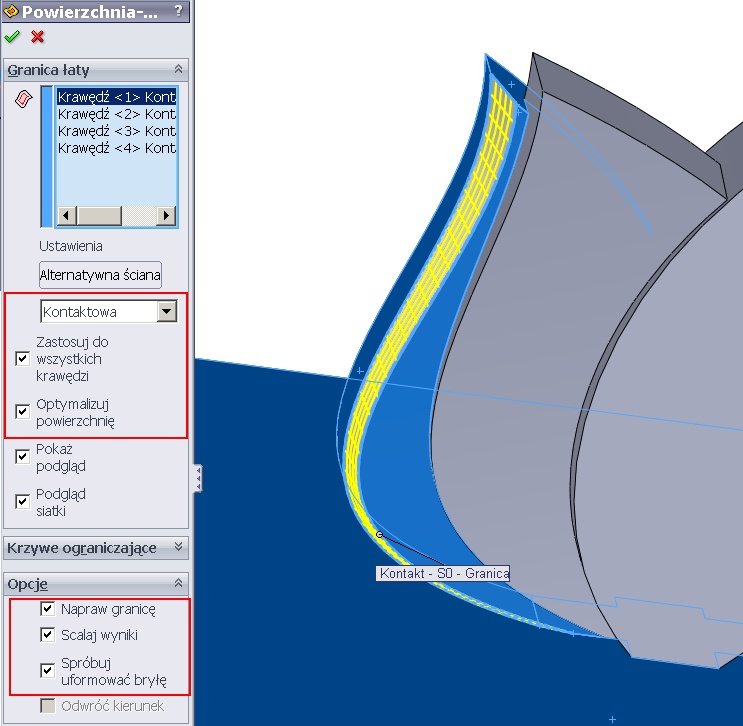Click the Powierzchnia feature icon in the title
The width and height of the screenshot is (743, 726).
tap(11, 11)
